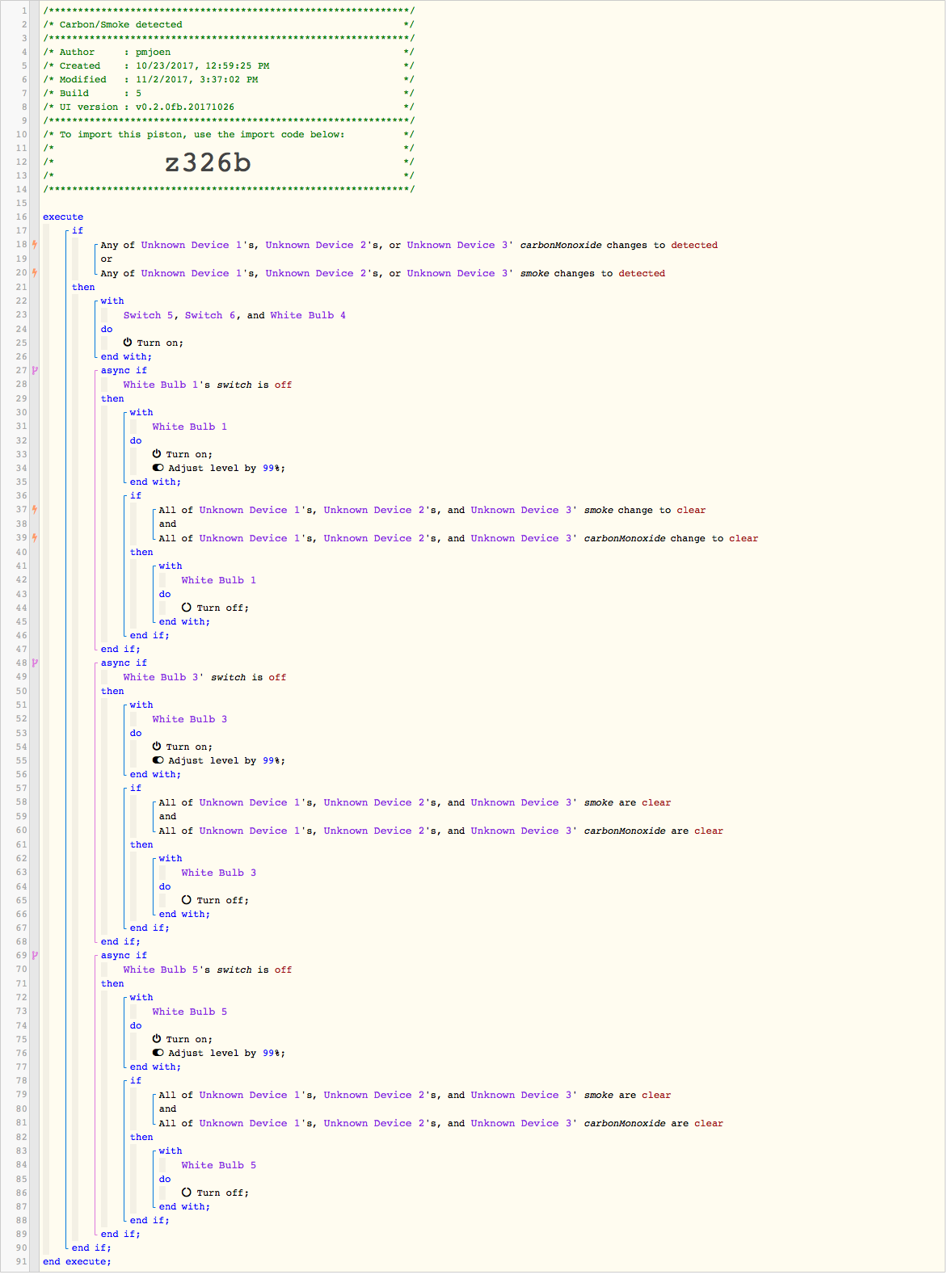The width and height of the screenshot is (952, 1279).
Task: Click 'carbonMonoxide are clear' condition on line 81
Action: point(440,1123)
